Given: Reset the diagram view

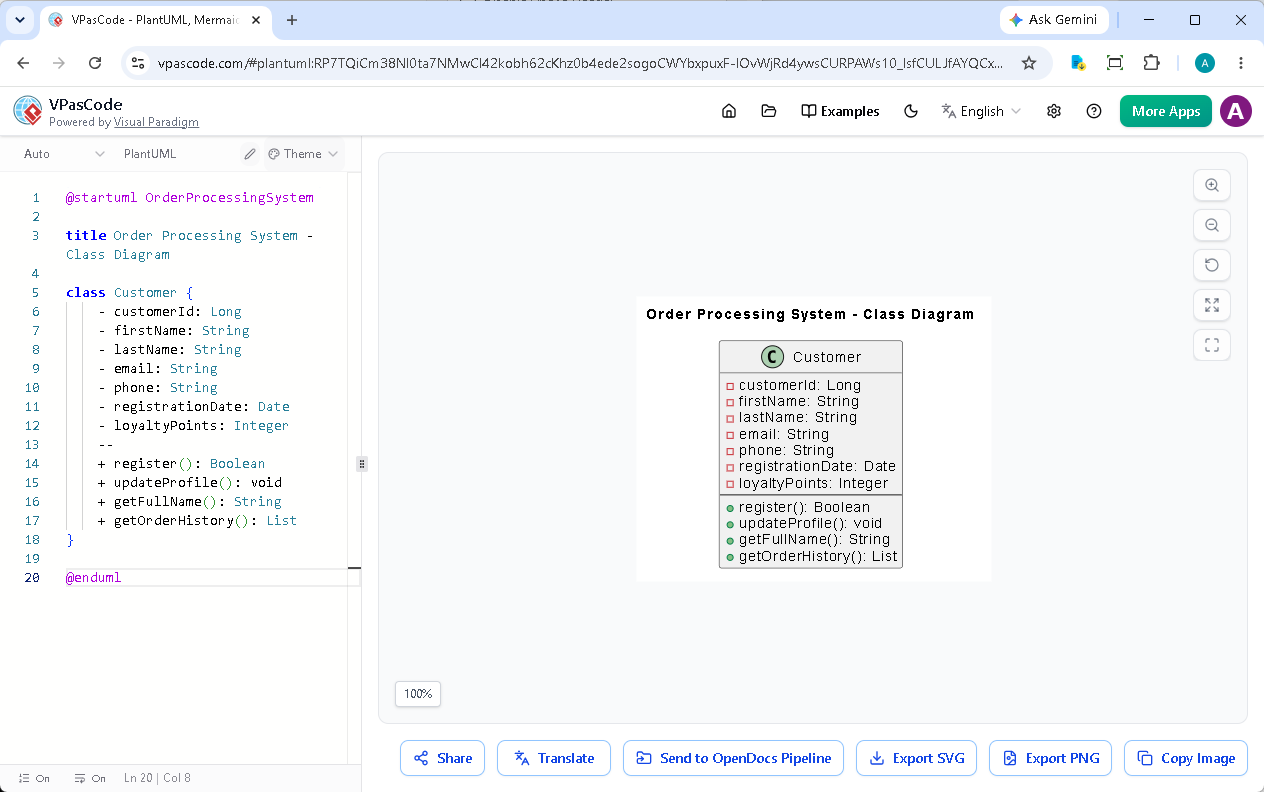Looking at the screenshot, I should coord(1212,265).
